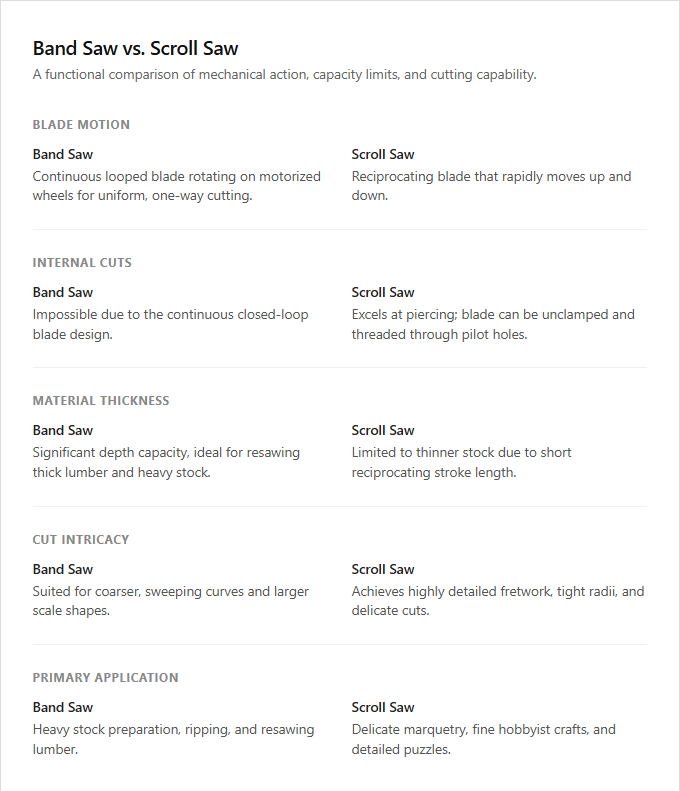
Task: Click Scroll Saw label under Blade Motion
Action: [x=383, y=154]
